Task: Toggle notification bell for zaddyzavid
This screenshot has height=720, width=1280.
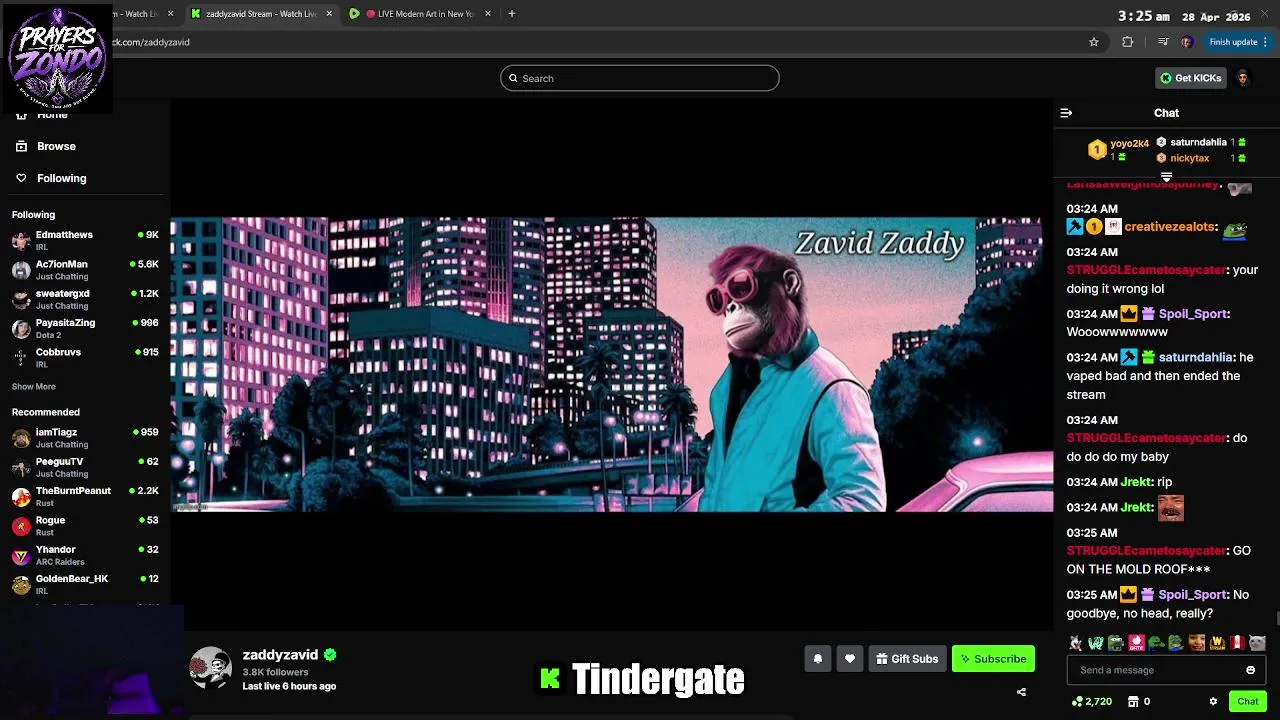Action: [x=817, y=659]
